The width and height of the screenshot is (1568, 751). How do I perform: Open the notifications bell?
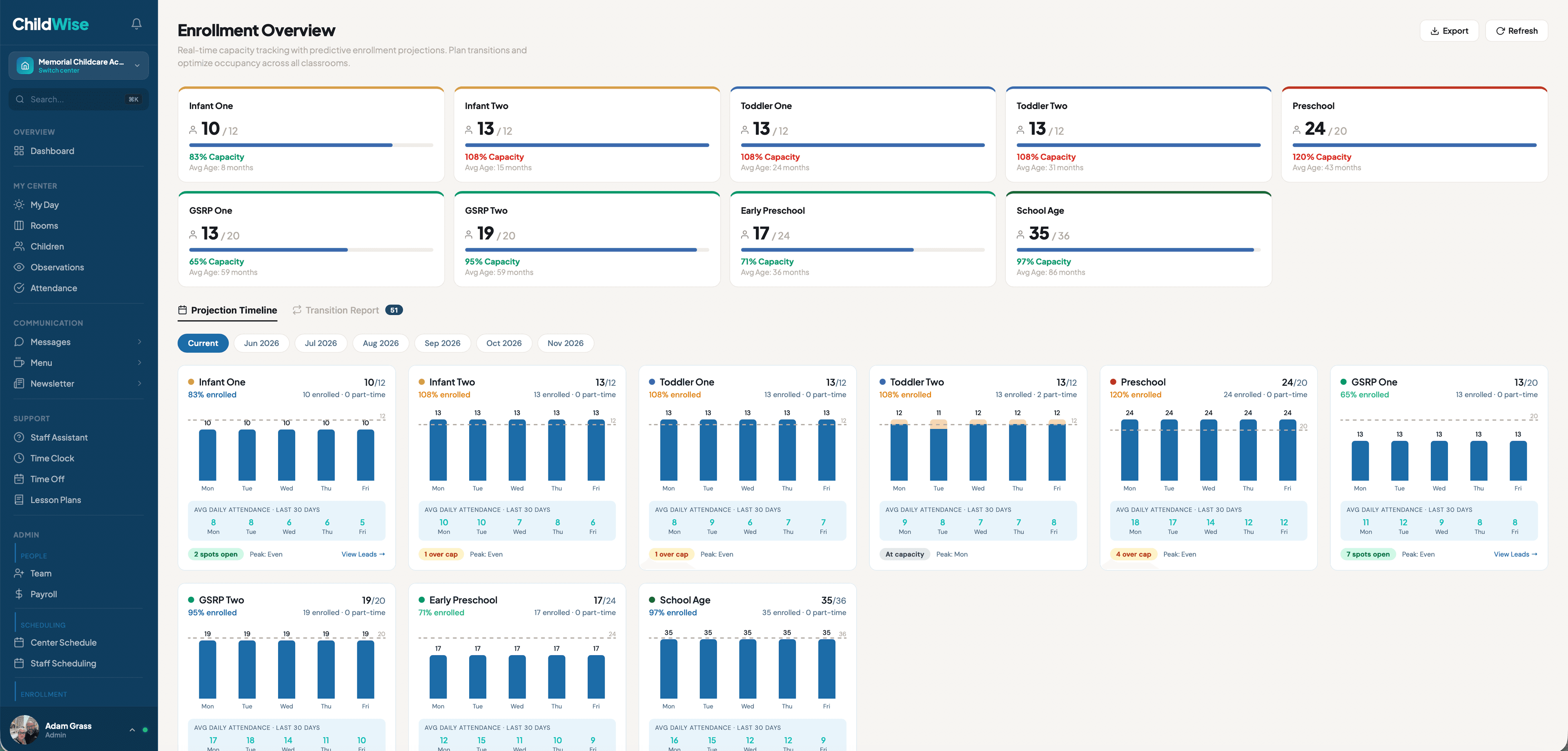pyautogui.click(x=136, y=24)
